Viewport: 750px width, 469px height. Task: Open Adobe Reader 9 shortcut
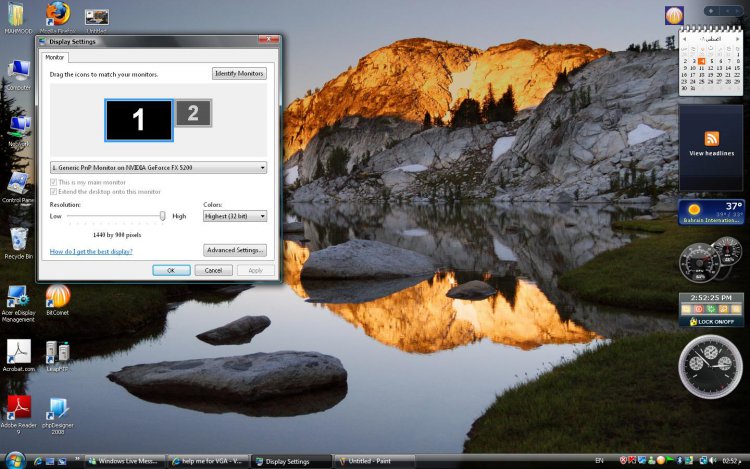click(19, 415)
